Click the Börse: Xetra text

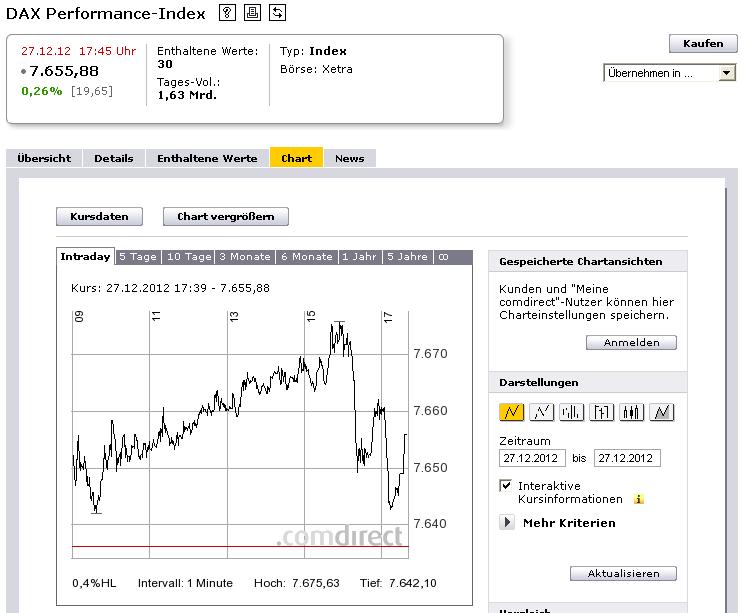(316, 69)
